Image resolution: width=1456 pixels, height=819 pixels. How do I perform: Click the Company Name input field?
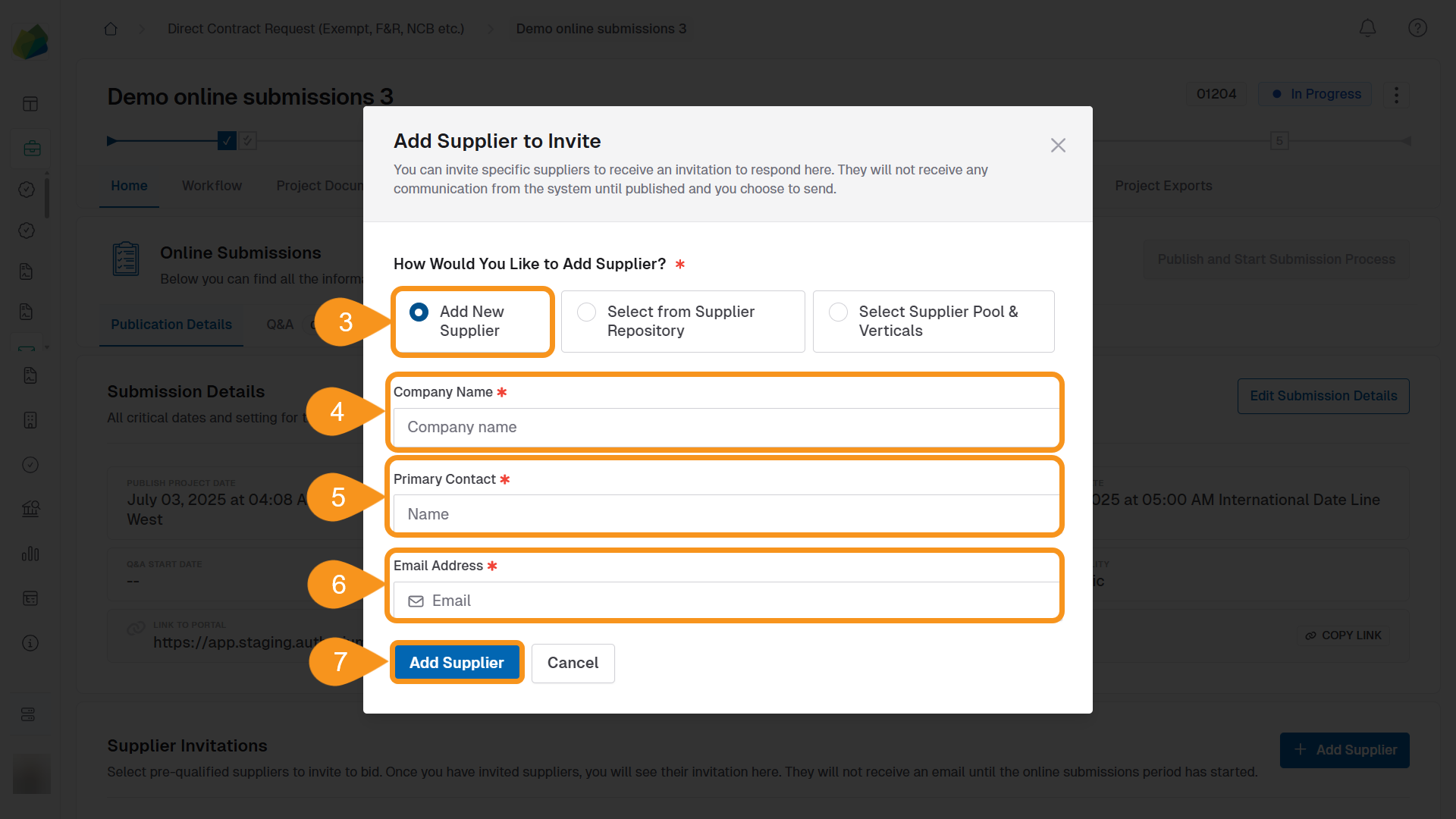click(725, 427)
